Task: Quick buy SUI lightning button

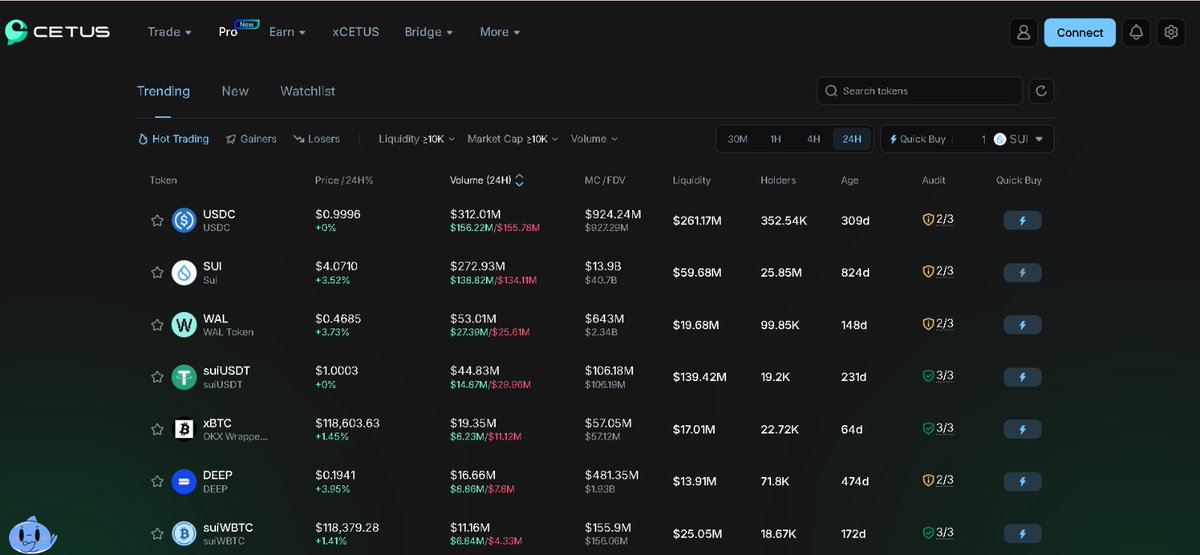Action: [x=1022, y=272]
